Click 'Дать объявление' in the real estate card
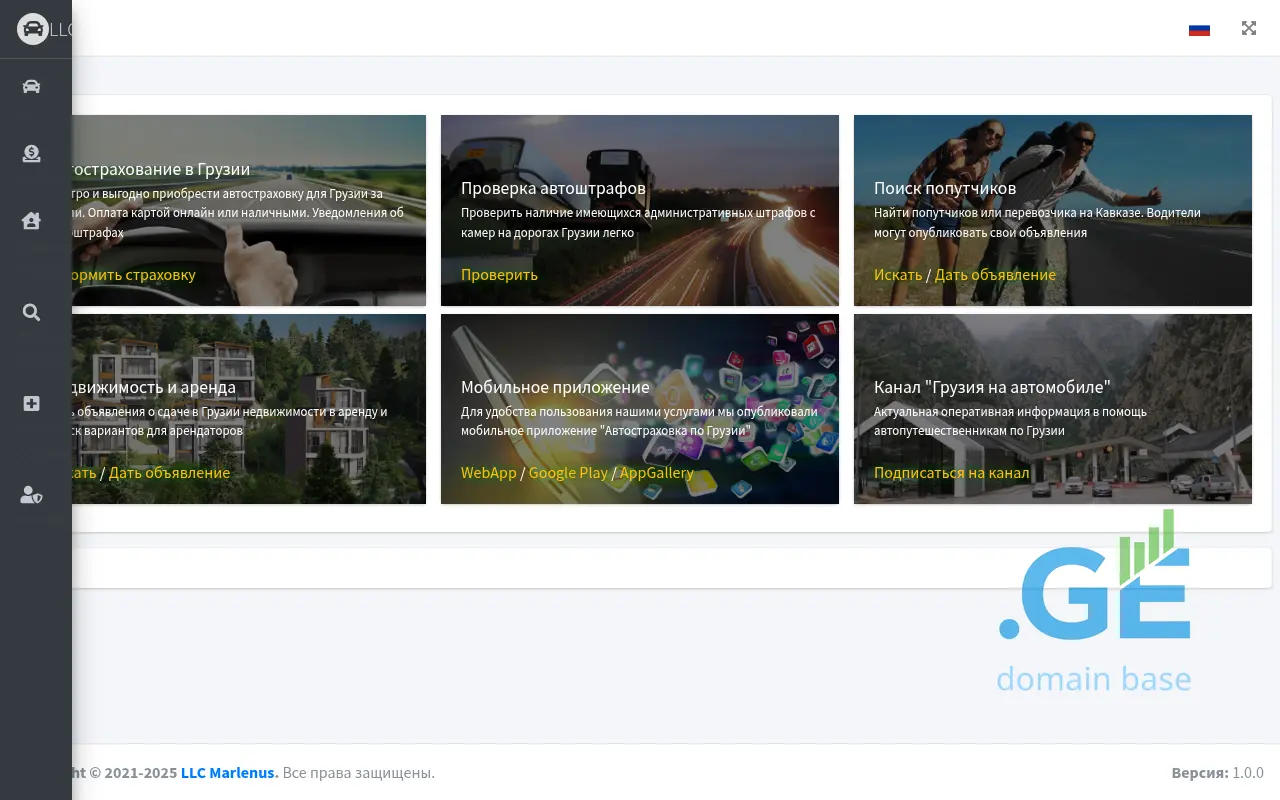This screenshot has height=800, width=1280. (x=169, y=473)
